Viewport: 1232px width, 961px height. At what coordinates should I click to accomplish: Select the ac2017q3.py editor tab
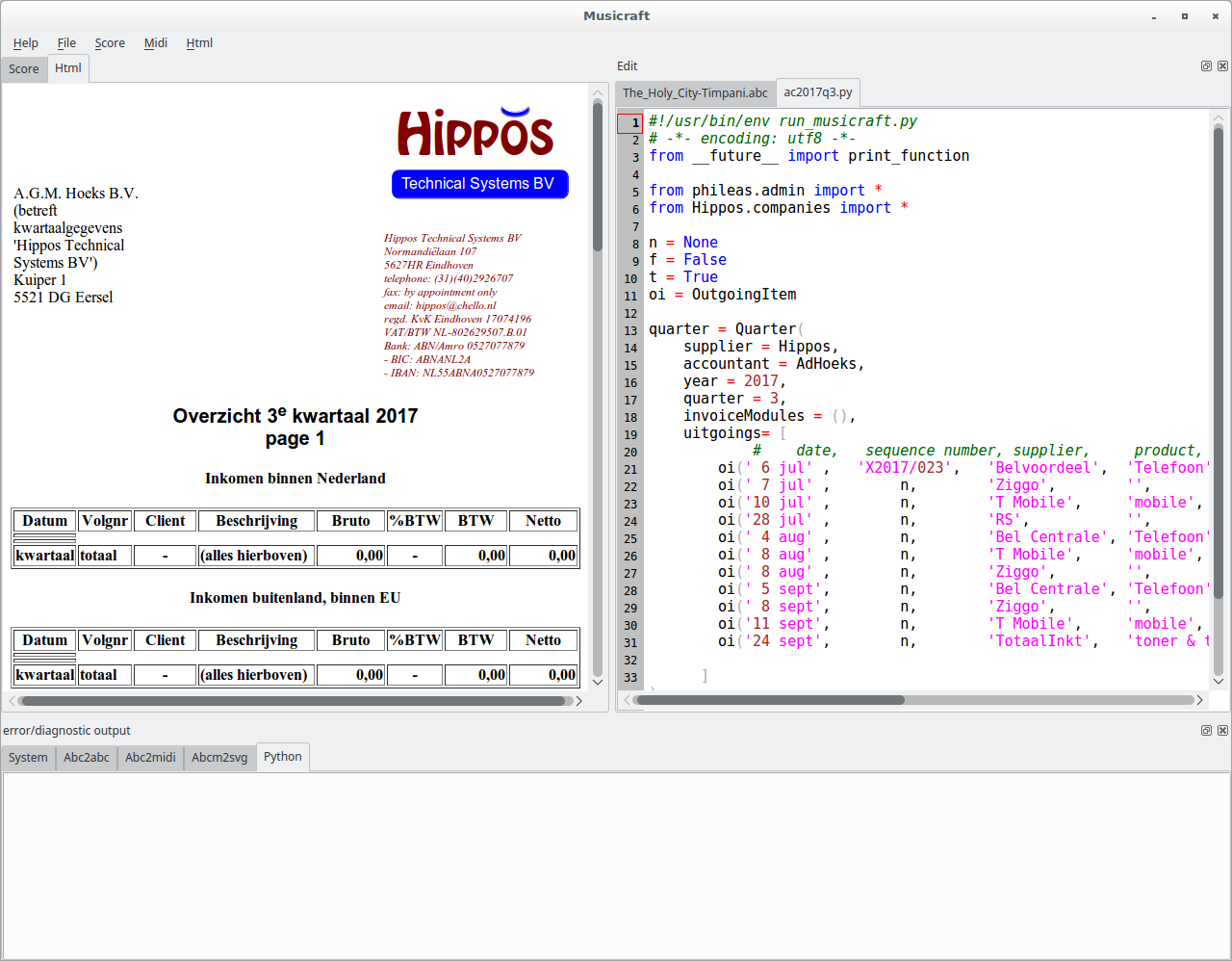click(818, 92)
